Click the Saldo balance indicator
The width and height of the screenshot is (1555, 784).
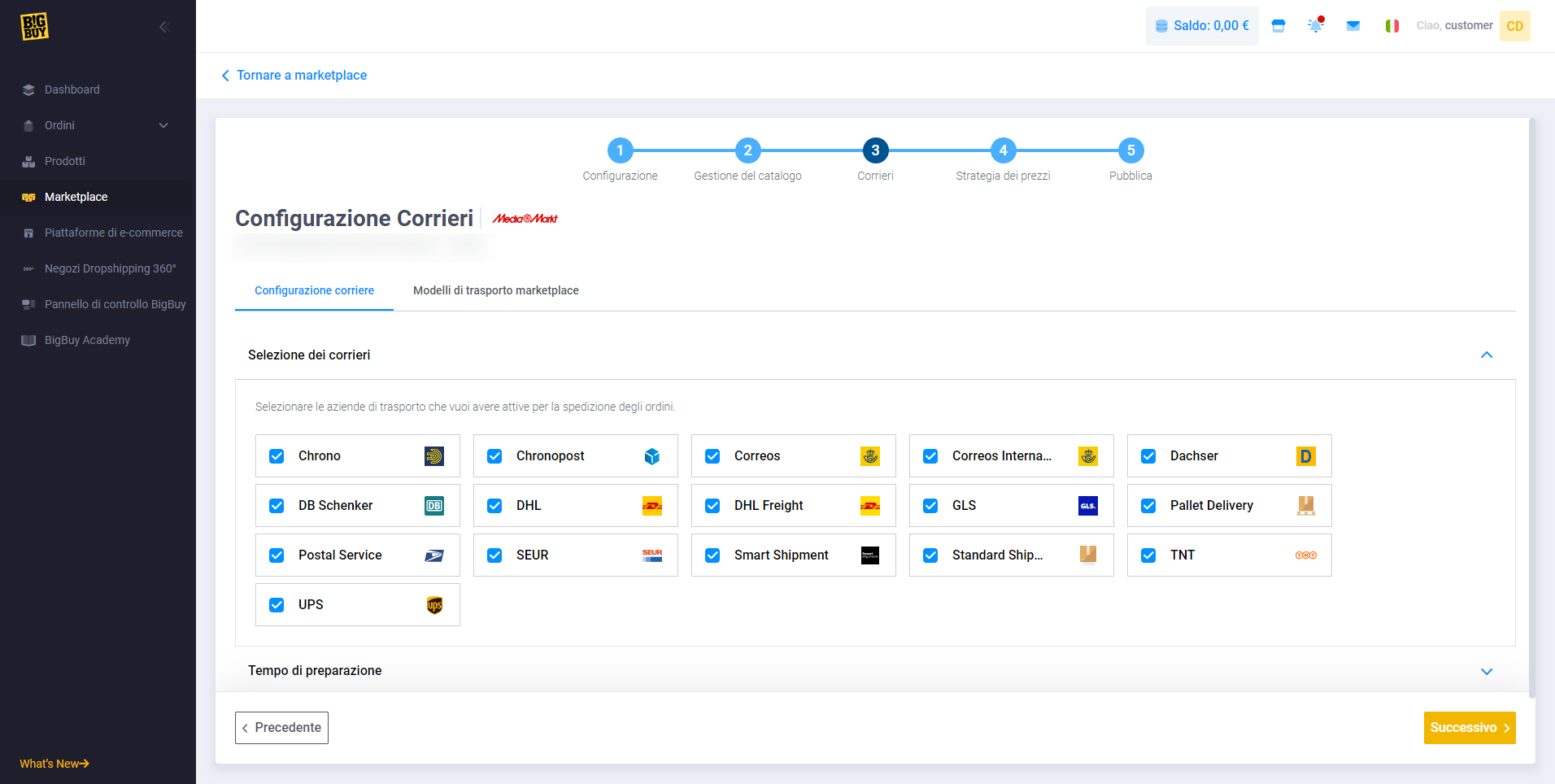1202,26
